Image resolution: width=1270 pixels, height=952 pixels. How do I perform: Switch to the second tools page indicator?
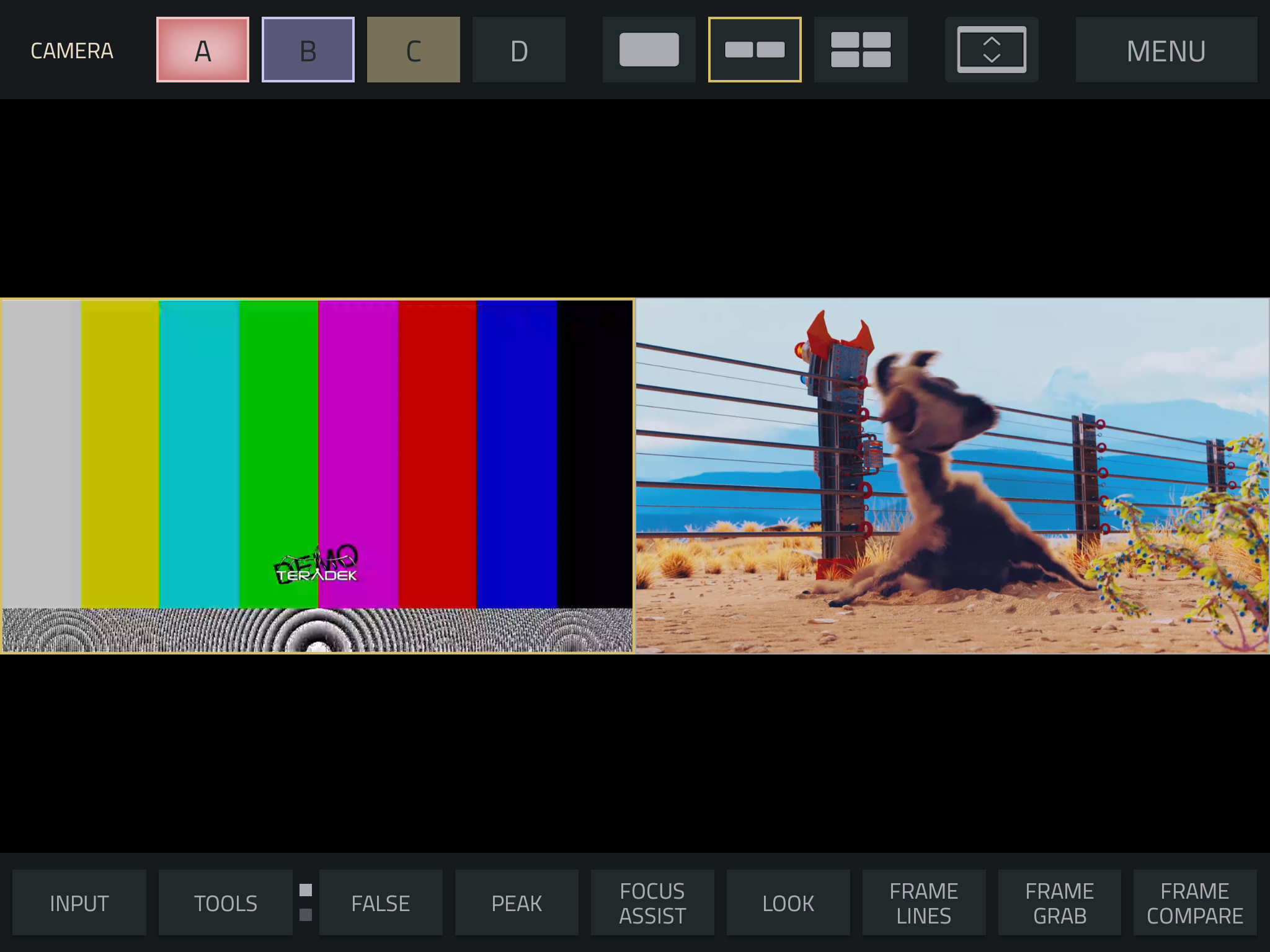(306, 915)
